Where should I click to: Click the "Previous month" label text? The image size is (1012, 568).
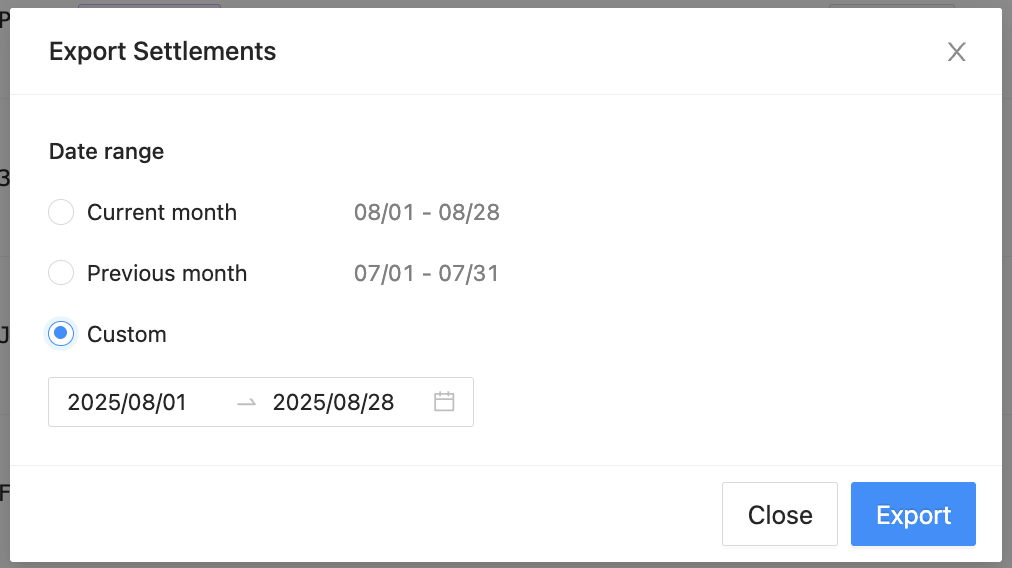[x=167, y=273]
